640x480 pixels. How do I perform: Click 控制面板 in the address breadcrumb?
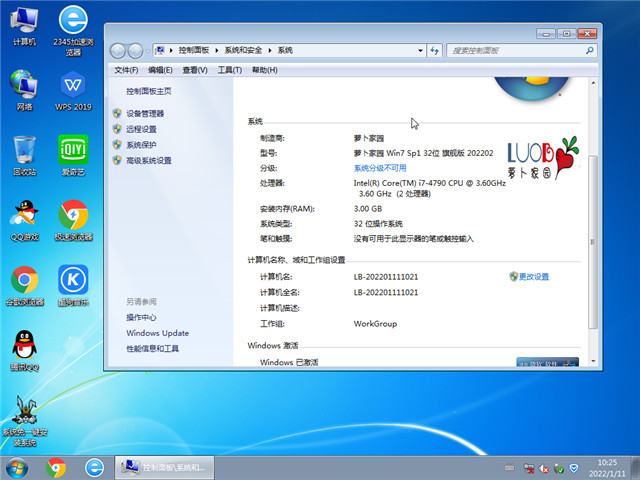pyautogui.click(x=194, y=50)
